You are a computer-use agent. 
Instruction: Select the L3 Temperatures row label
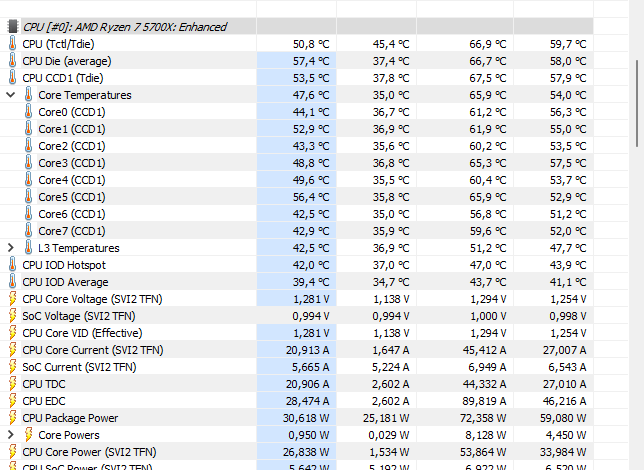tap(79, 248)
